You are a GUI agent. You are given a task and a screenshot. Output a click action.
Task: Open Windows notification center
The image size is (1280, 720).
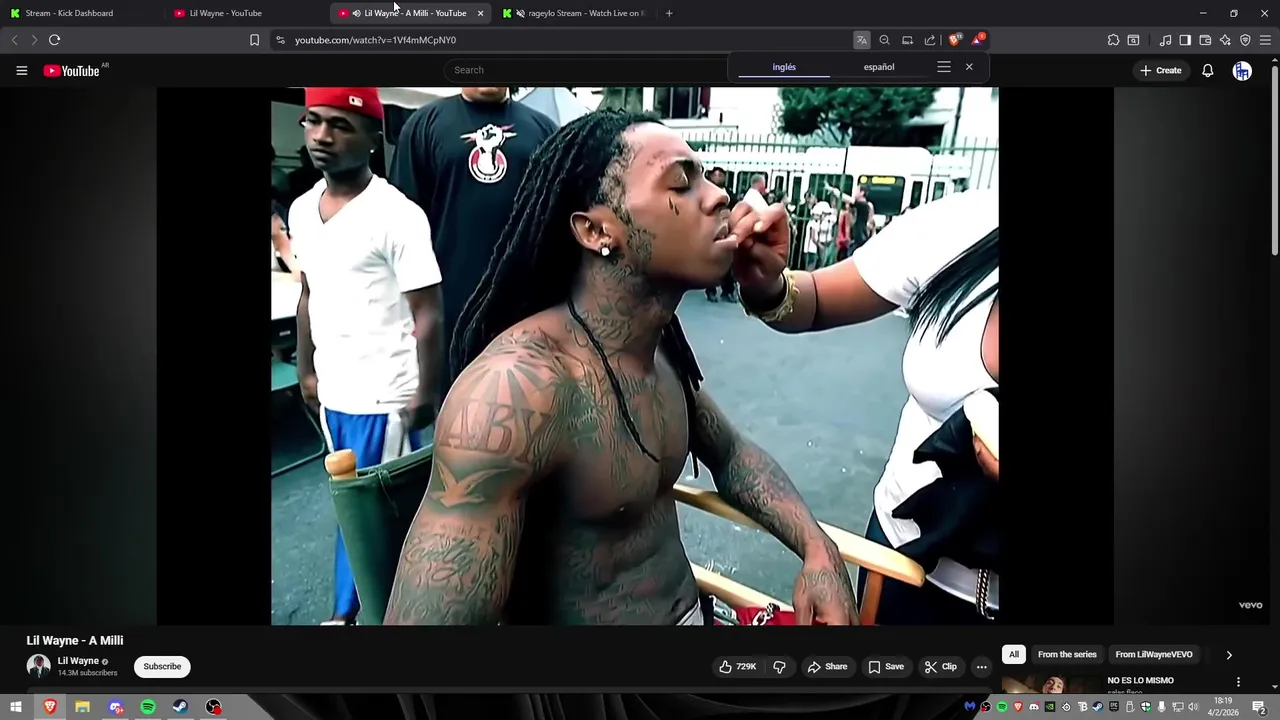[x=1259, y=707]
